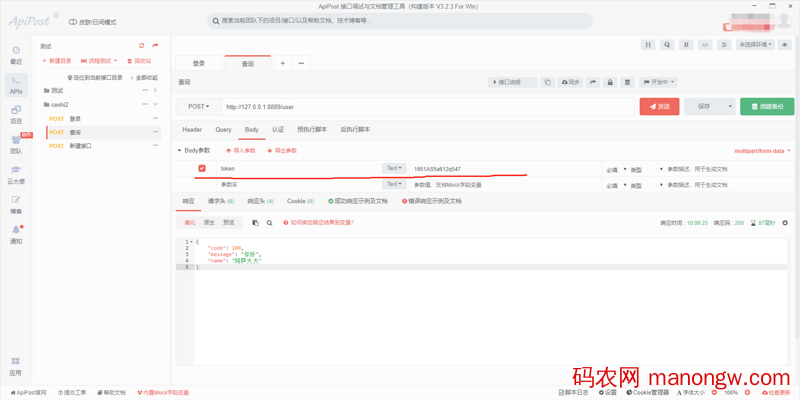Image resolution: width=800 pixels, height=400 pixels.
Task: Click the Q toolbar icon
Action: (x=667, y=44)
